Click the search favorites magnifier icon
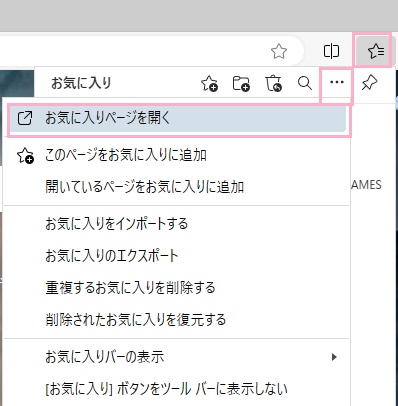The width and height of the screenshot is (398, 406). [x=305, y=83]
